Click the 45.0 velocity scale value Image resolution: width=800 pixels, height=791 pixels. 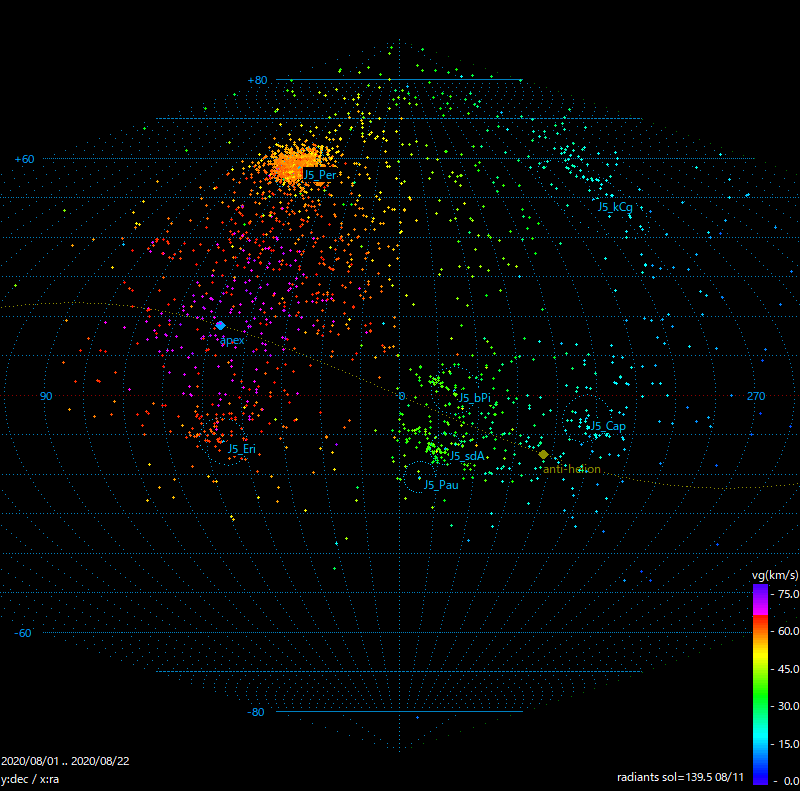788,669
